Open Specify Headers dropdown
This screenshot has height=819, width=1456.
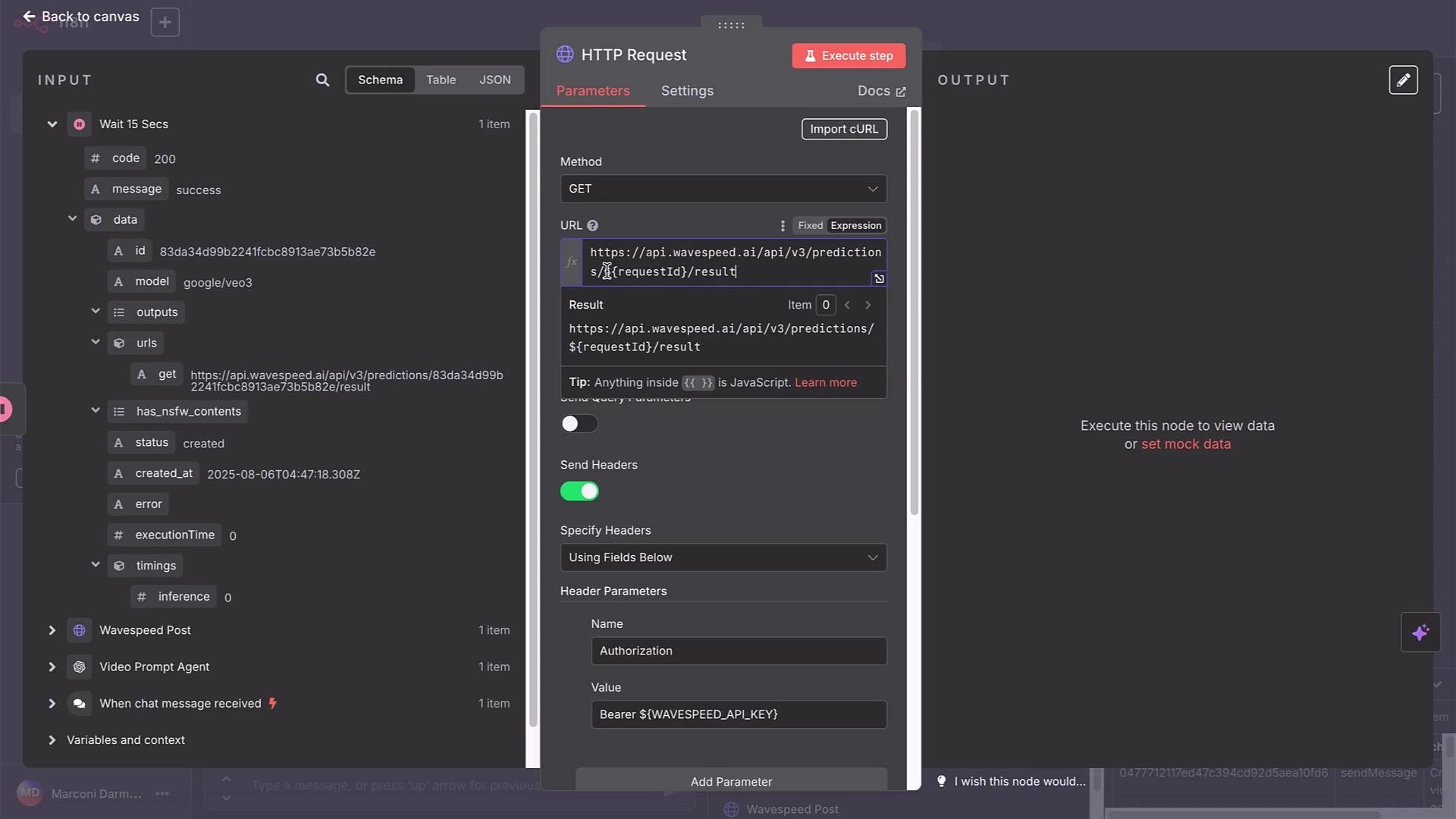(x=723, y=557)
